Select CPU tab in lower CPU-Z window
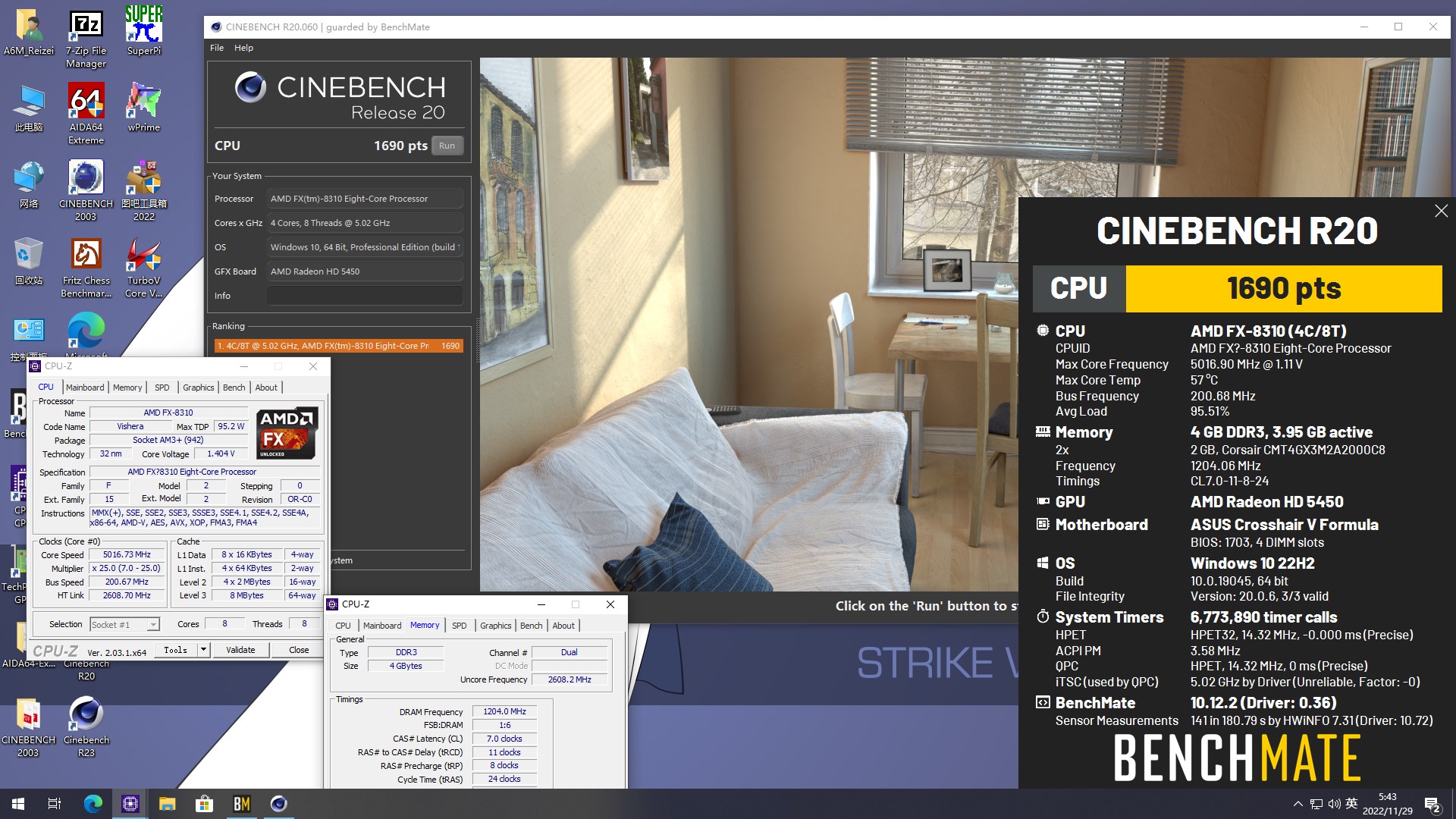 point(344,626)
